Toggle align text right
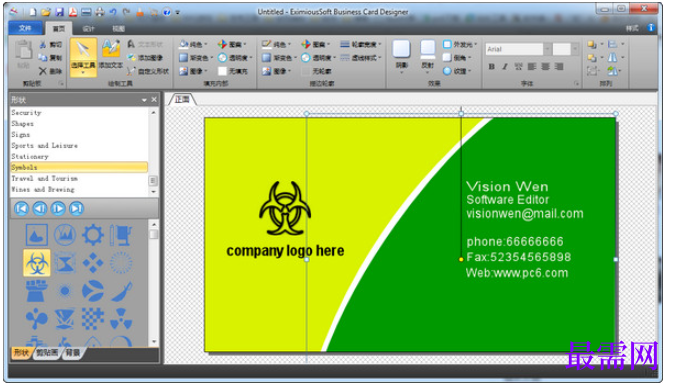 click(x=559, y=67)
